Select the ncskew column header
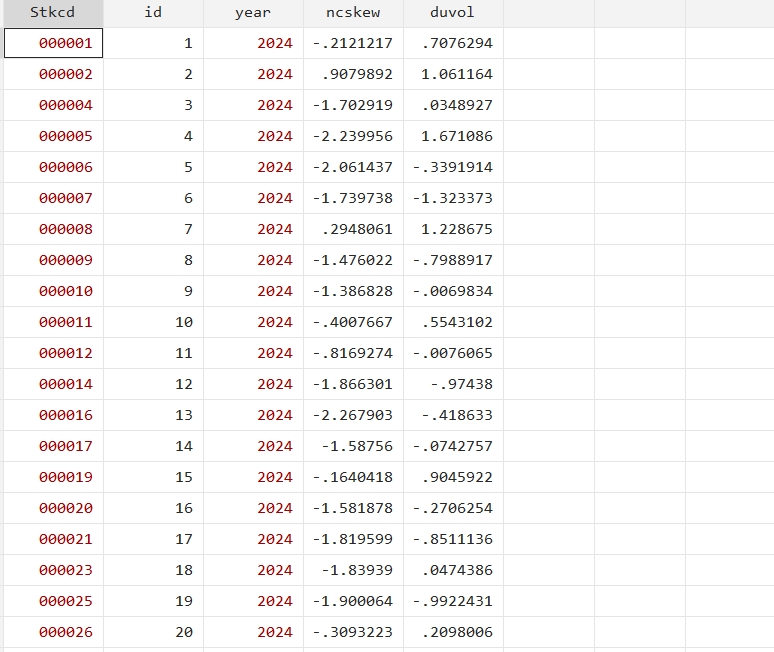774x652 pixels. tap(353, 13)
